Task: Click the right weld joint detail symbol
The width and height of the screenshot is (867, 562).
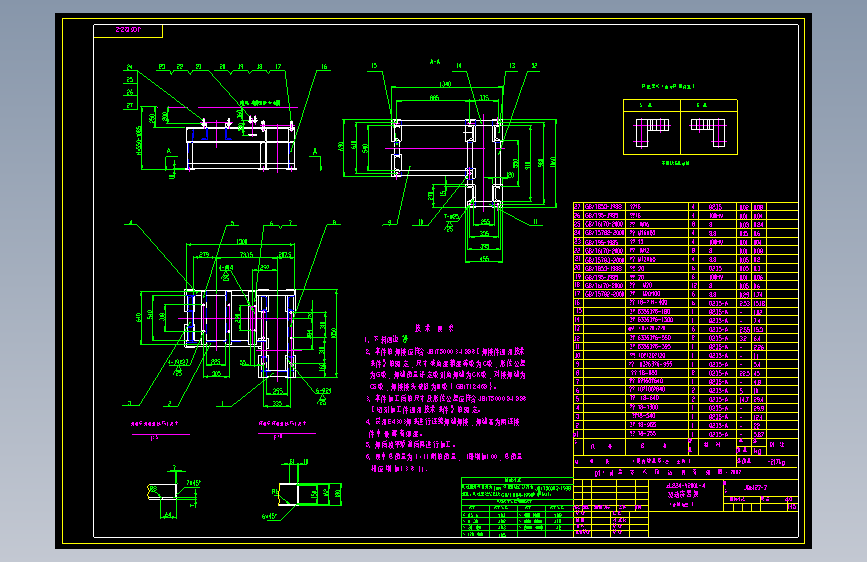Action: [x=708, y=132]
